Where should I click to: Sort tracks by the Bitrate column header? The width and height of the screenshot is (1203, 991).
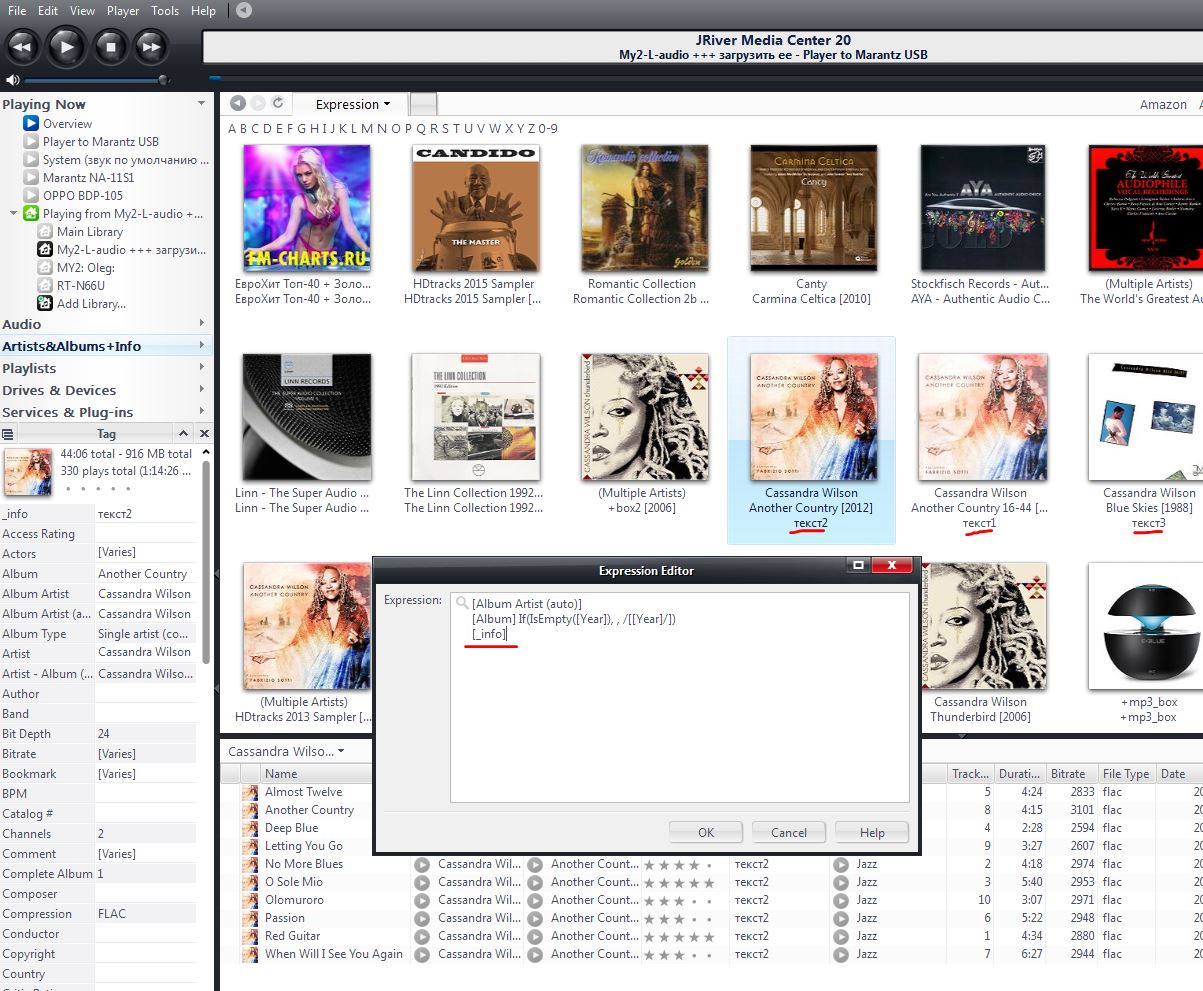[x=1071, y=773]
